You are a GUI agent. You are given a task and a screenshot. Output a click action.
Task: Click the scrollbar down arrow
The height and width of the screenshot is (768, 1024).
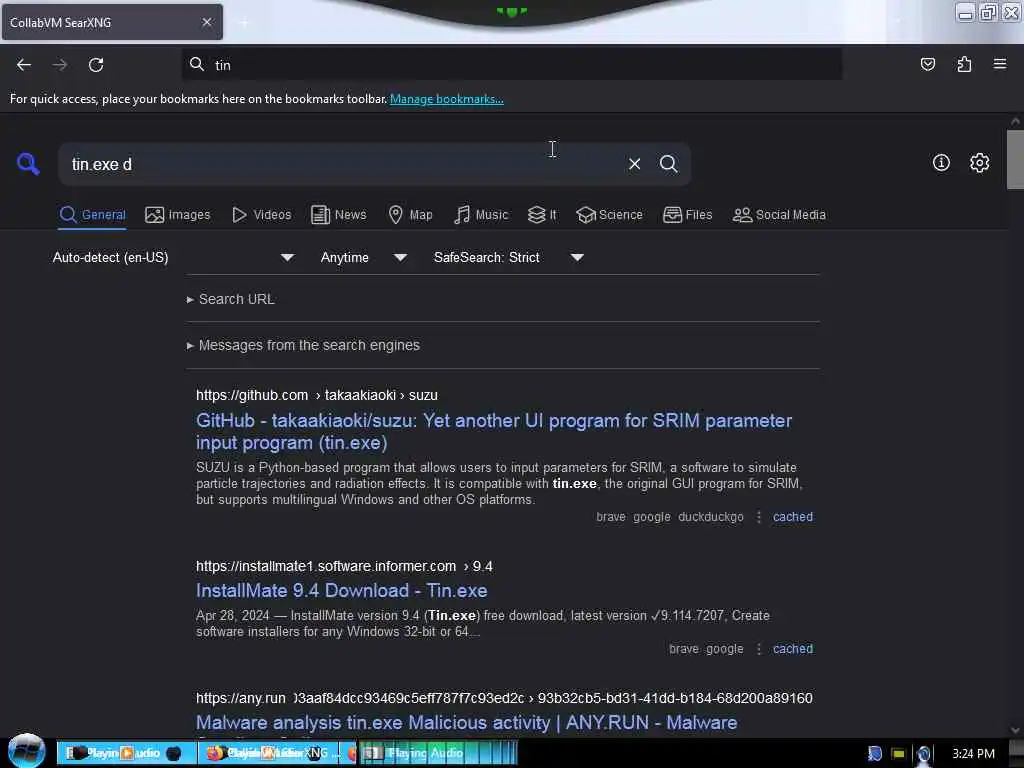(x=1015, y=730)
